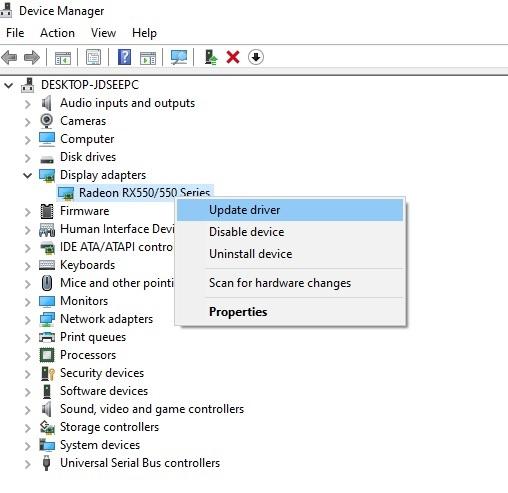Click the Back arrow toolbar icon
Viewport: 508px width, 493px height.
(9, 57)
